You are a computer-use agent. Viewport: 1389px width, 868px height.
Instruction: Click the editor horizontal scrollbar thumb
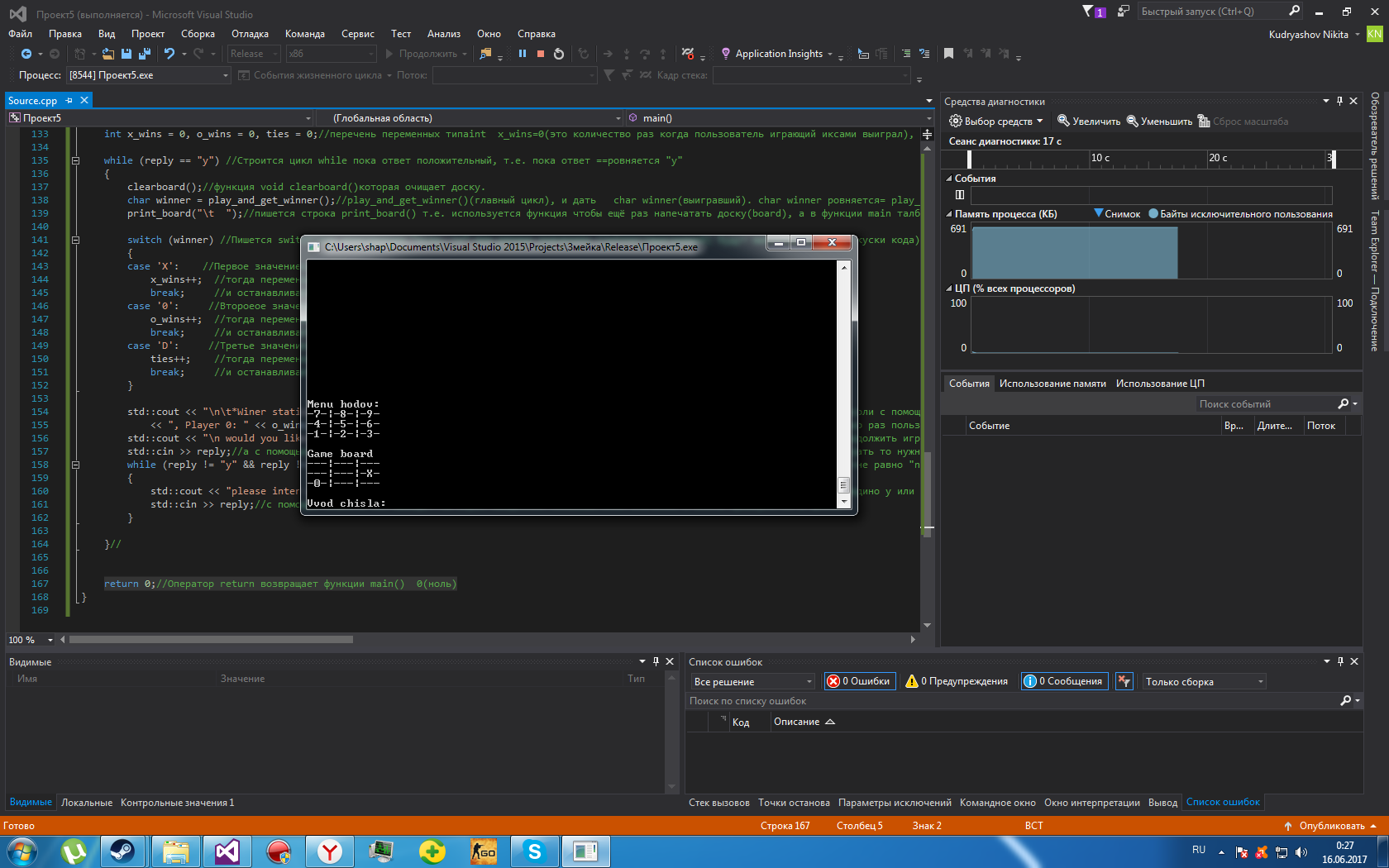click(x=211, y=639)
